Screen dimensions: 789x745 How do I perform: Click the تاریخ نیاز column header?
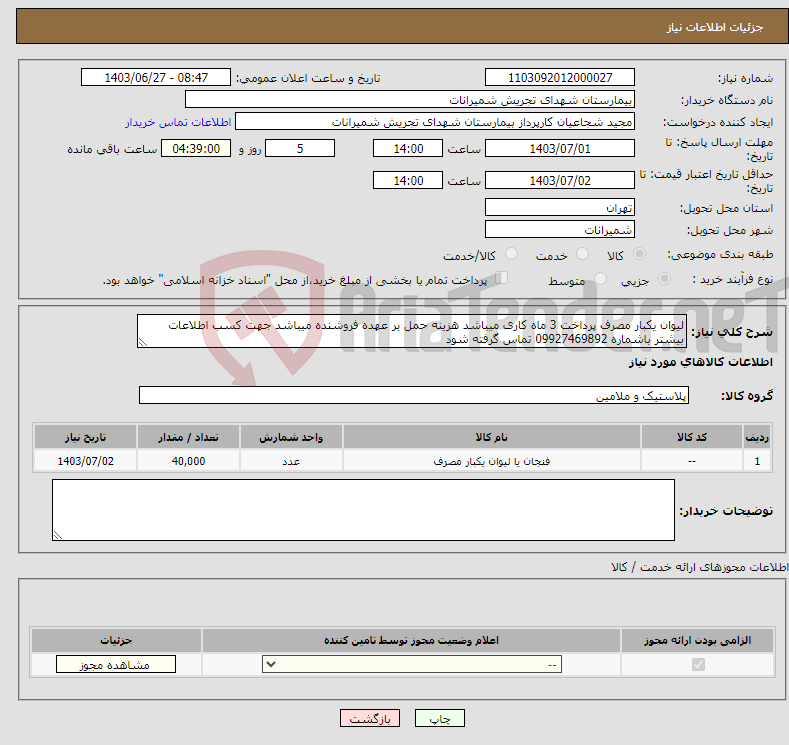(86, 437)
